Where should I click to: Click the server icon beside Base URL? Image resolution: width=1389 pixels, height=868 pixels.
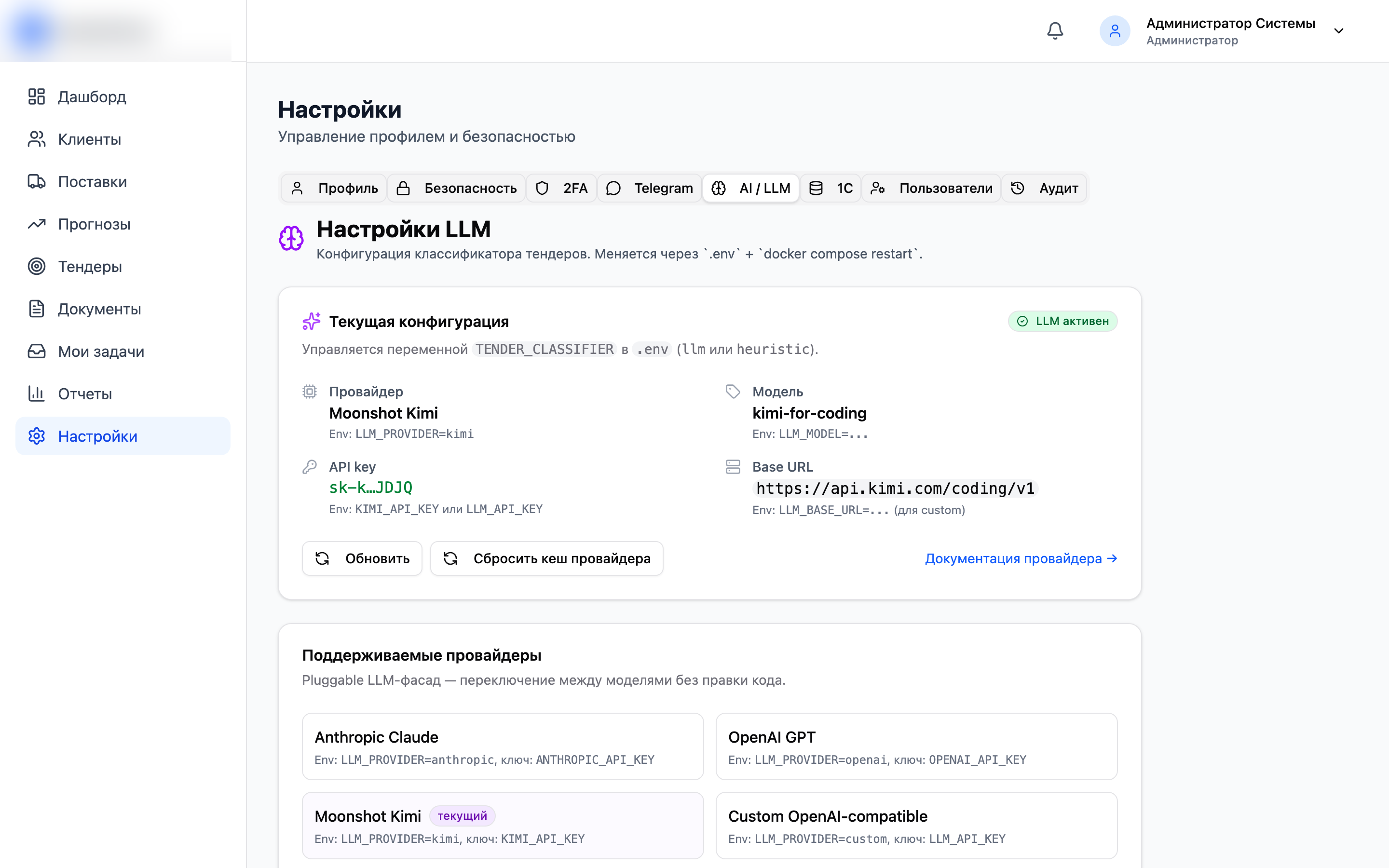[x=733, y=467]
